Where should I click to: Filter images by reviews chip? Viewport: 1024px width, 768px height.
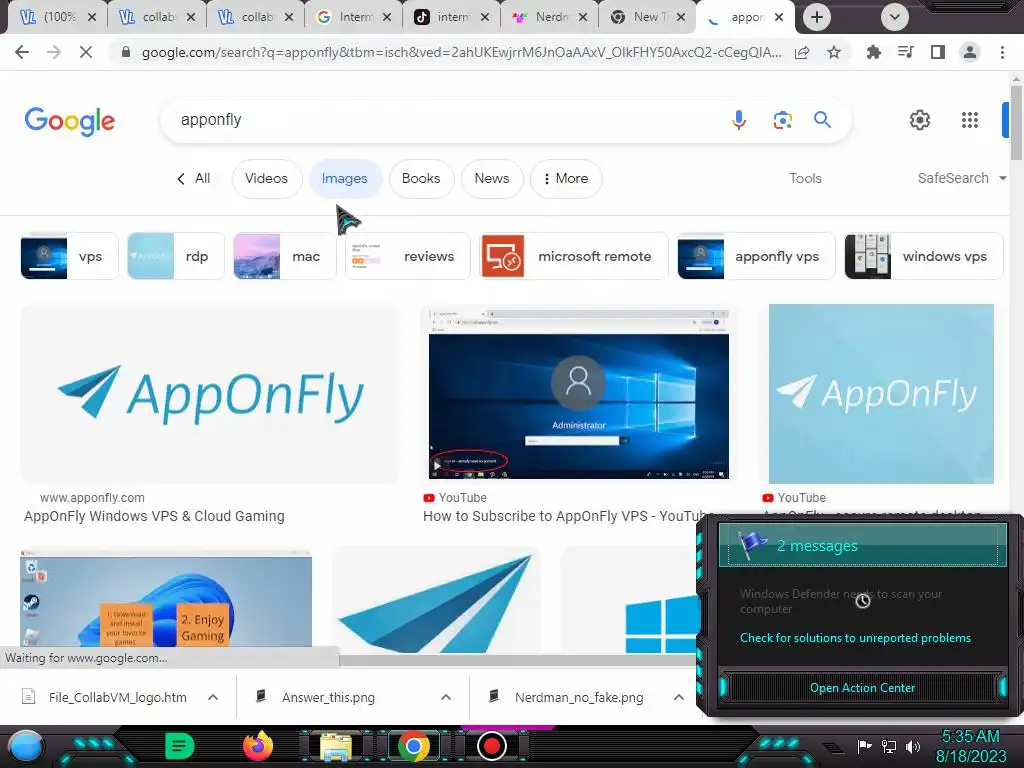pyautogui.click(x=408, y=256)
